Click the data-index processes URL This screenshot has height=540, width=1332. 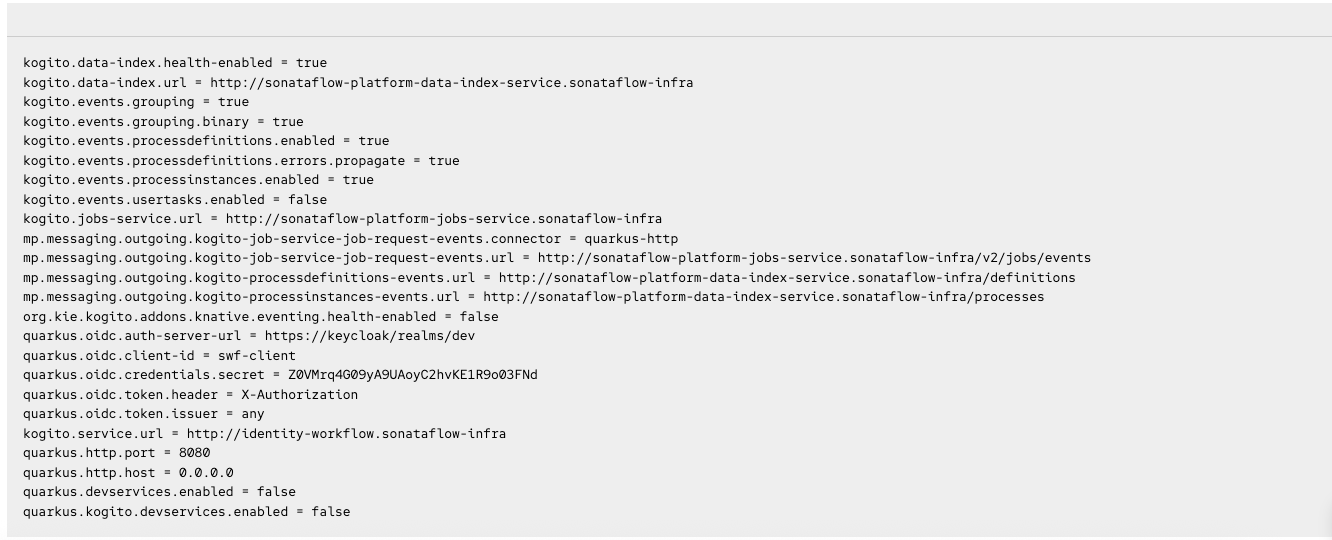pyautogui.click(x=763, y=297)
